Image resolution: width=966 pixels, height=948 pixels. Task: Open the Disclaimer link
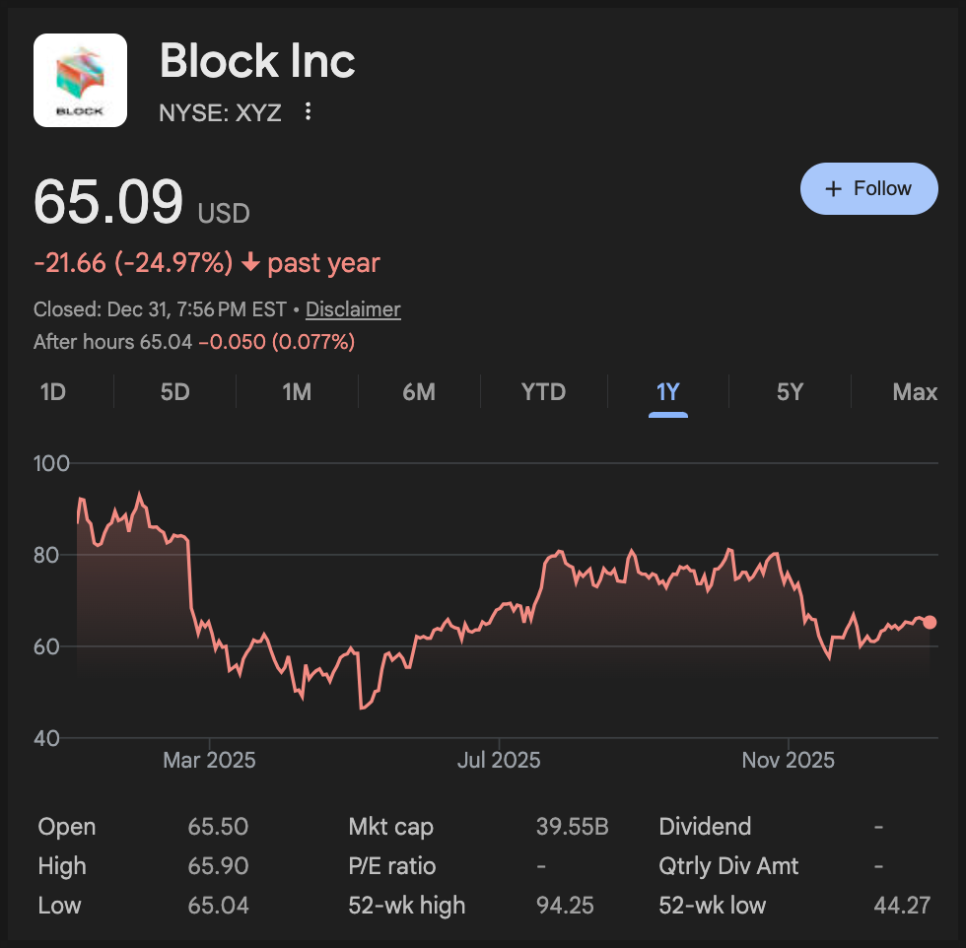[x=353, y=310]
